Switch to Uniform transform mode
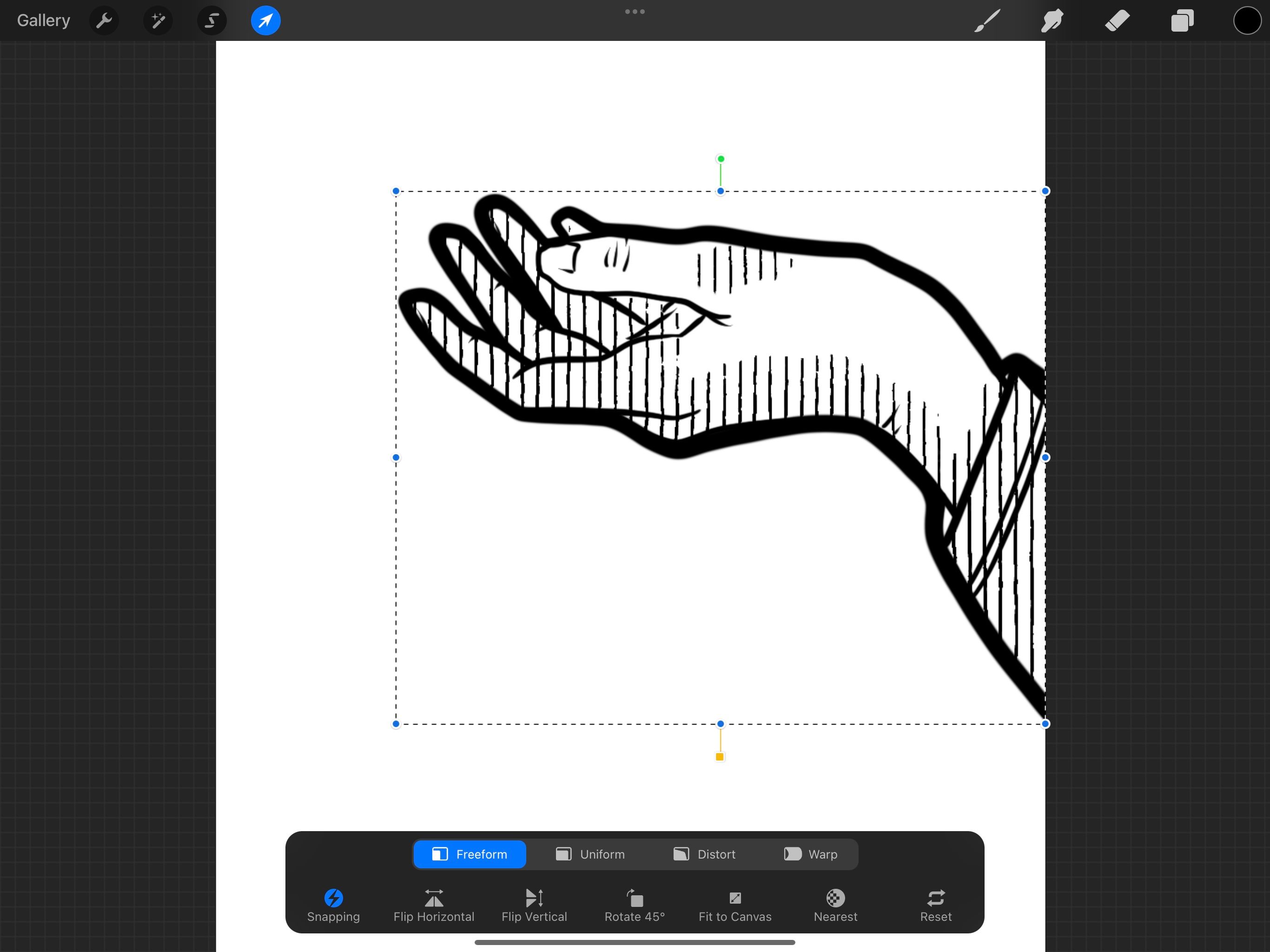Screen dimensions: 1270x952 pos(590,854)
